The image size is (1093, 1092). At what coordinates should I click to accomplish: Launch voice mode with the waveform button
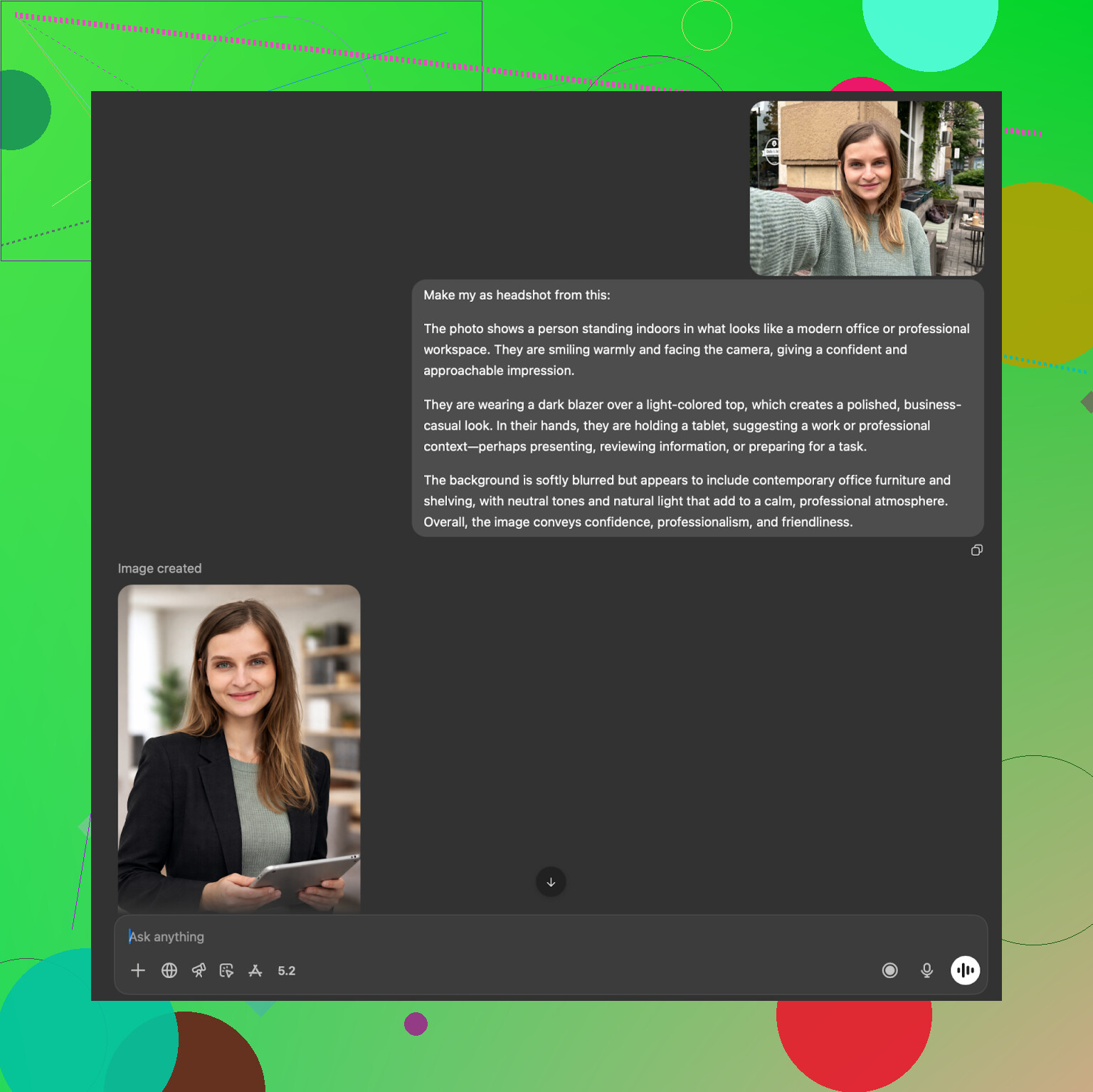[965, 970]
